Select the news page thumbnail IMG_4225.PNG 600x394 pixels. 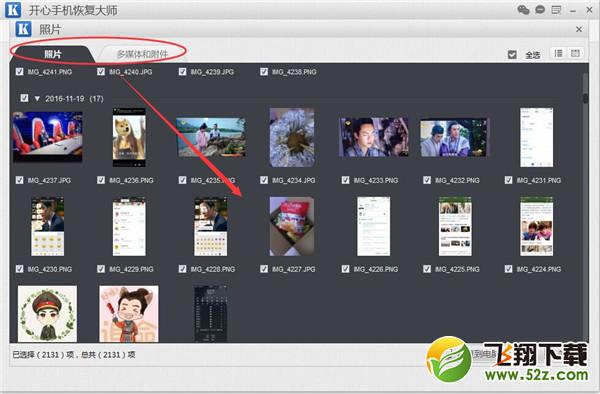(x=455, y=226)
